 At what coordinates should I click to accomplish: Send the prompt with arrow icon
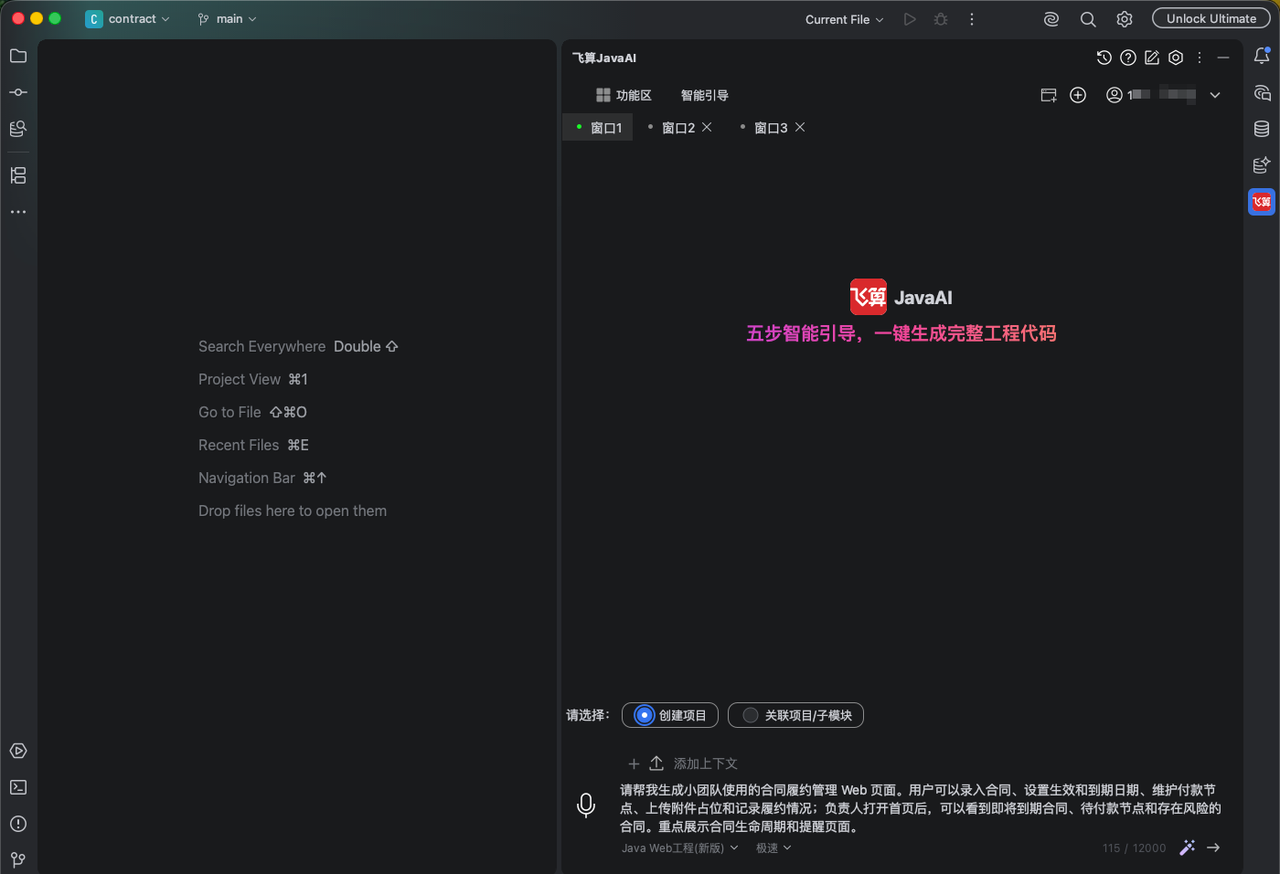[x=1213, y=847]
